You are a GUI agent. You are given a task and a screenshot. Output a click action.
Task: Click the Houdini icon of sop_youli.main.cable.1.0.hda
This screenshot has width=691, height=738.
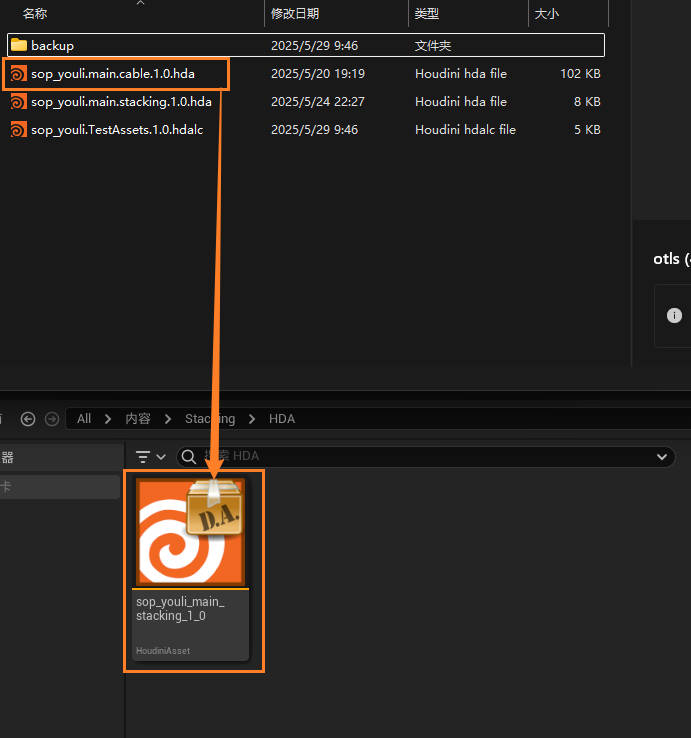[18, 74]
